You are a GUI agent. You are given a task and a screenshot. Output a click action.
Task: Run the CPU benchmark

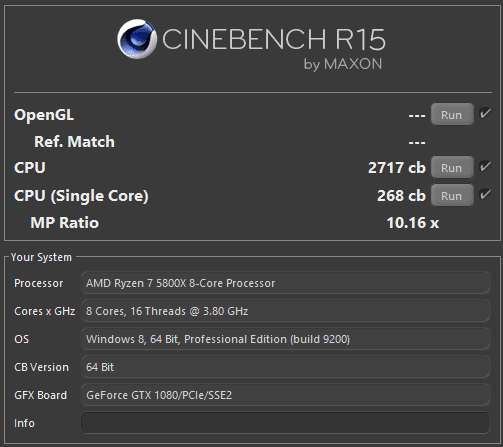(452, 168)
